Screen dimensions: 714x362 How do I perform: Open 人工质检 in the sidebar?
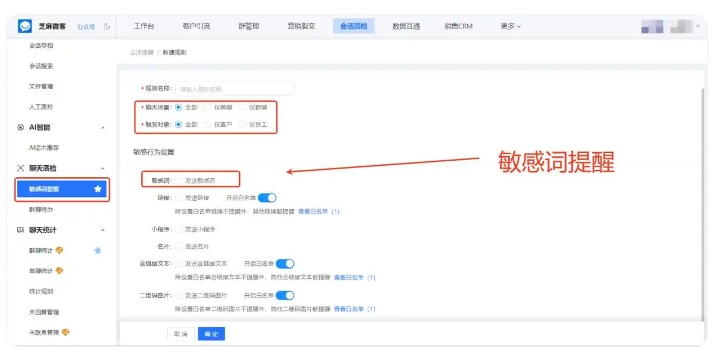41,107
